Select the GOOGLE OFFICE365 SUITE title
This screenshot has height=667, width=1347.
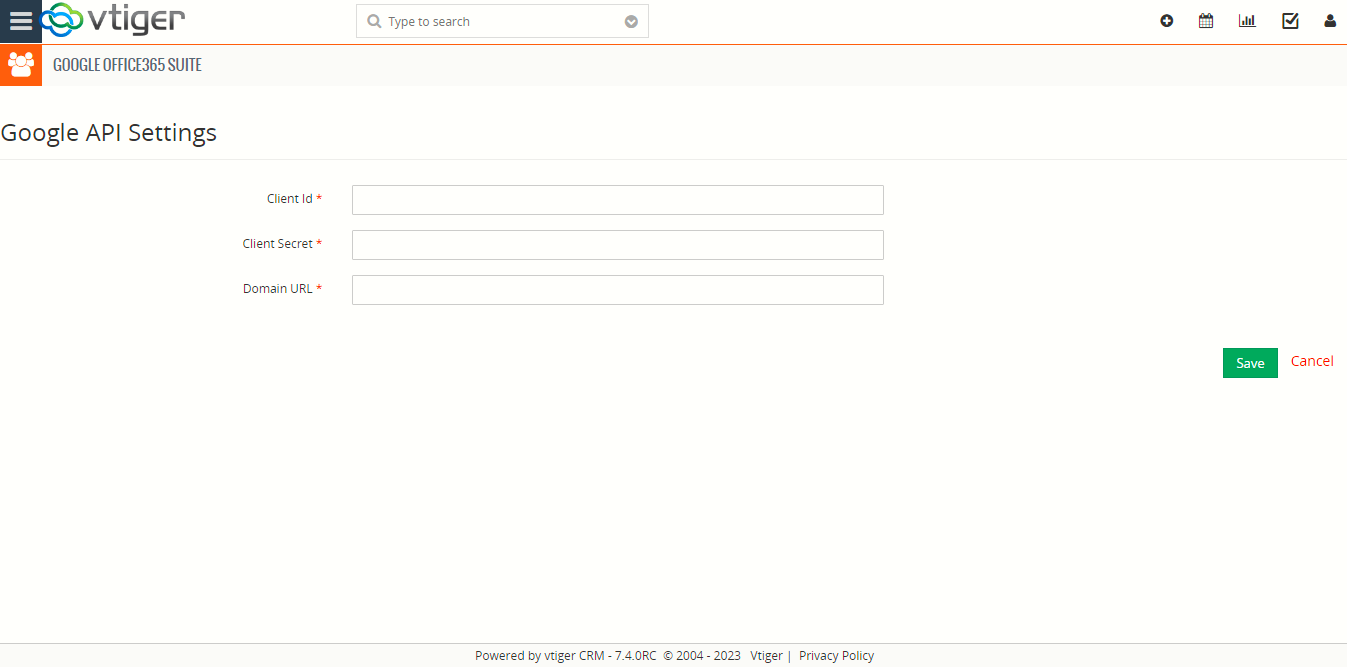tap(127, 65)
